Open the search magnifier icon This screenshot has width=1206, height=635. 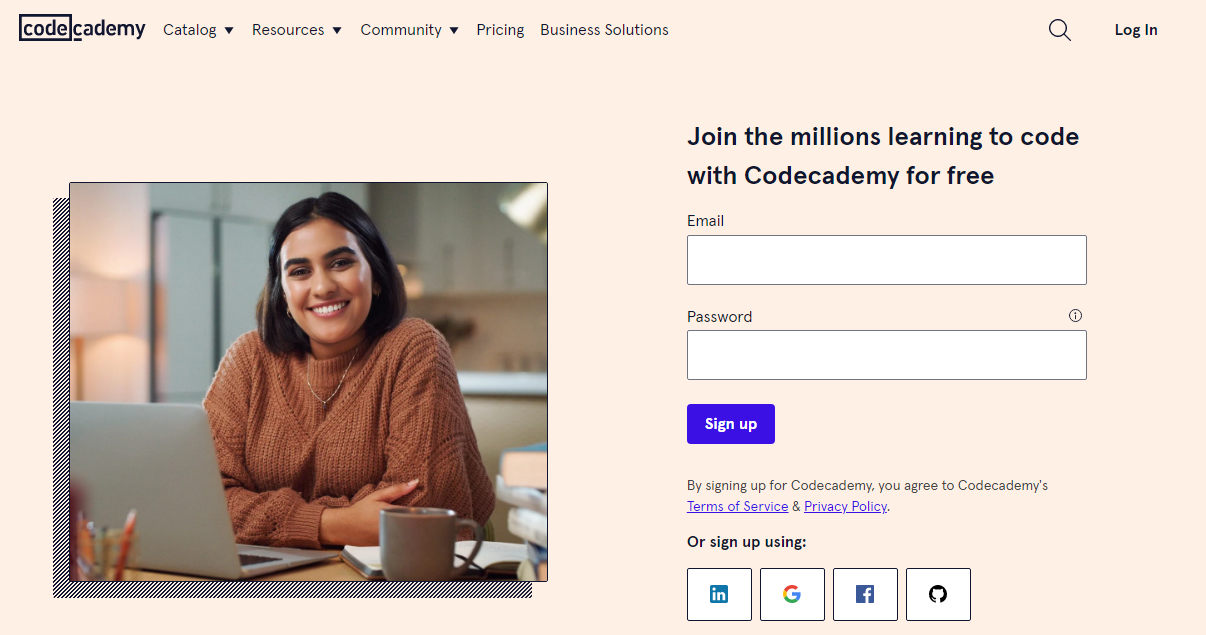point(1059,30)
